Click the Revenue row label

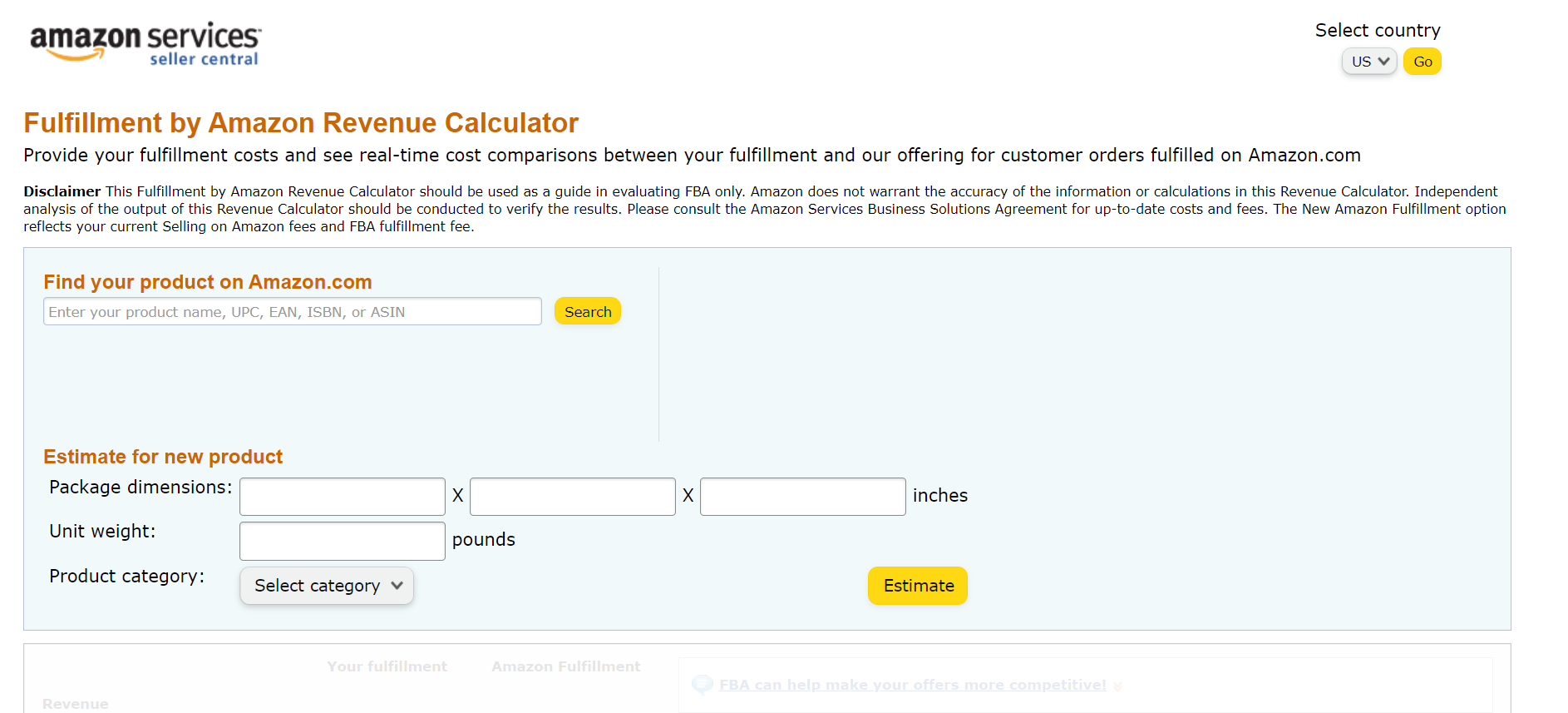pos(76,704)
